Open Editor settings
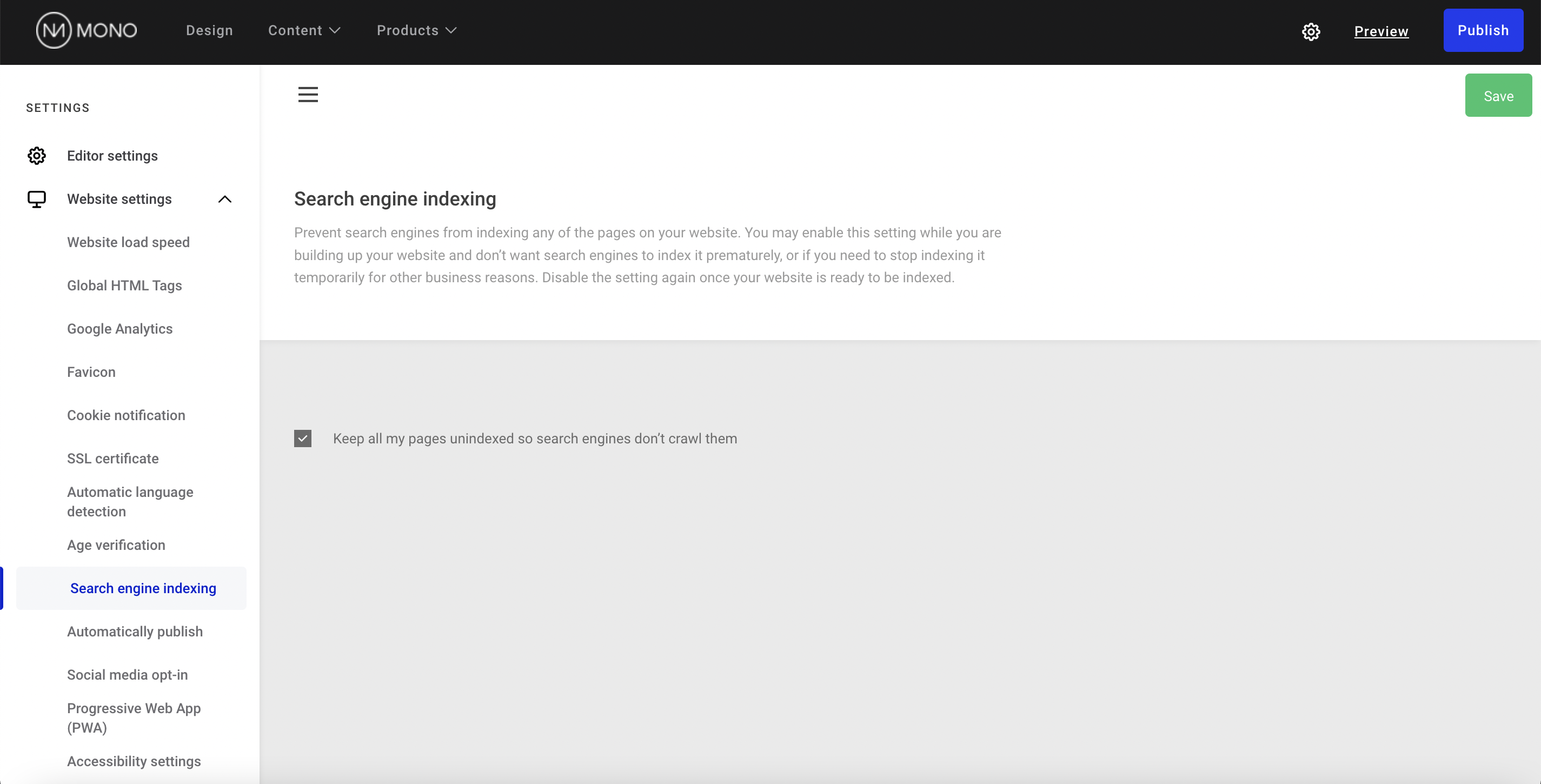Screen dimensions: 1541x784 pyautogui.click(x=112, y=156)
